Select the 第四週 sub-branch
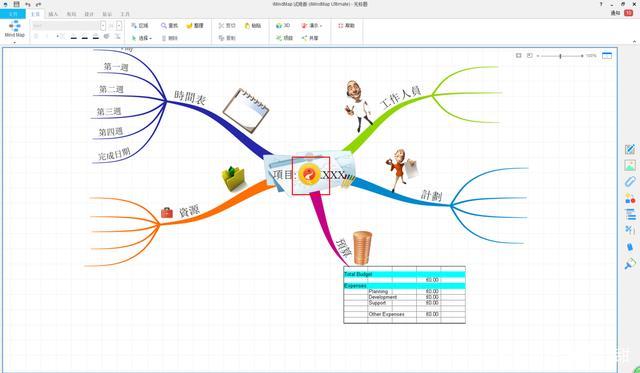This screenshot has width=640, height=373. 111,132
